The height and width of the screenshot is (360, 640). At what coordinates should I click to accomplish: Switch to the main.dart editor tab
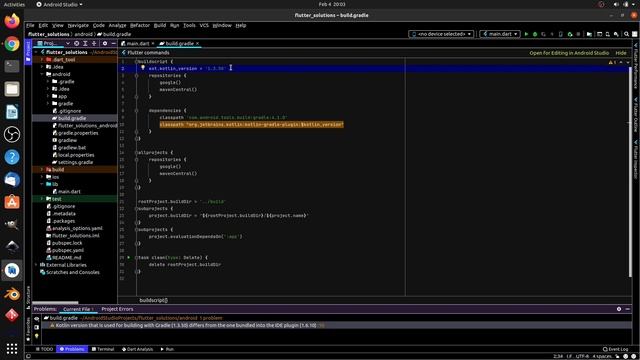(x=138, y=43)
